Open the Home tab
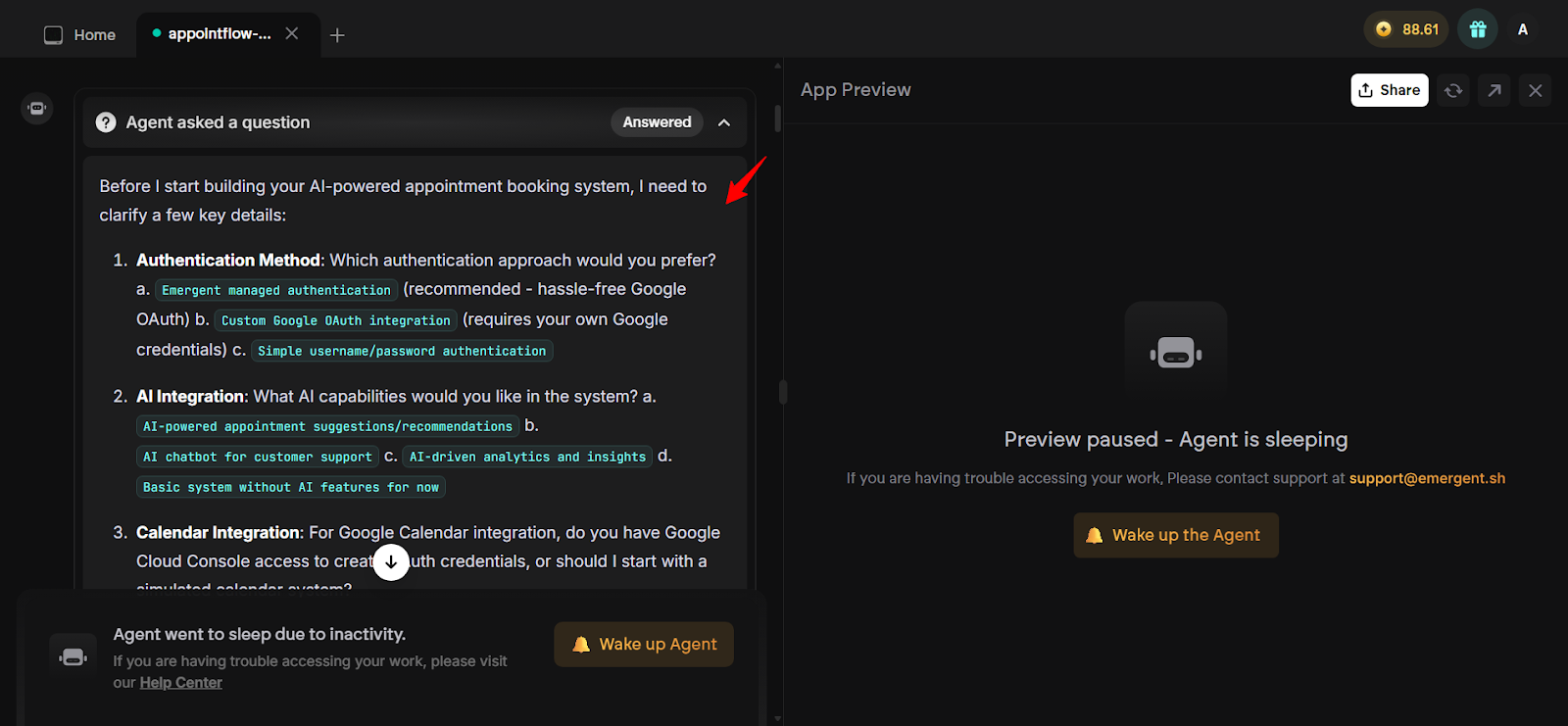 pyautogui.click(x=80, y=35)
